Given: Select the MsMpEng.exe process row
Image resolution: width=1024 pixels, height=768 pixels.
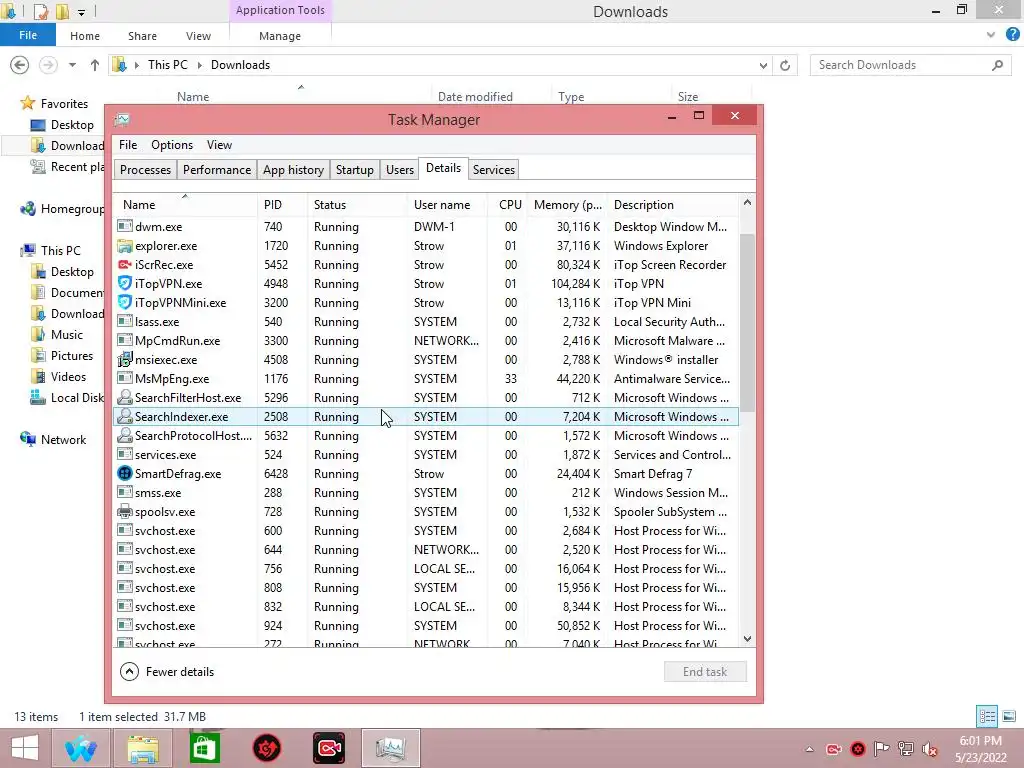Looking at the screenshot, I should click(426, 378).
